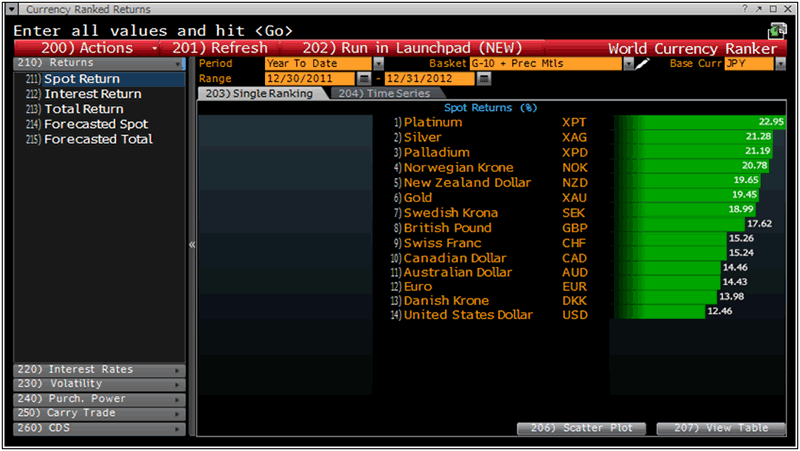This screenshot has height=451, width=800.
Task: Open the Base Curr dropdown arrow
Action: point(780,63)
